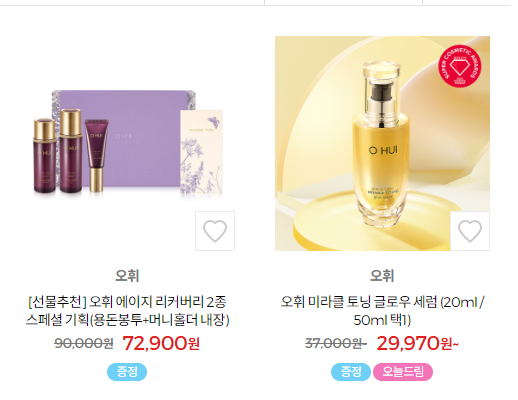Click the tall purple bottle in the gift set
Screen dimensions: 518x400
pos(70,150)
